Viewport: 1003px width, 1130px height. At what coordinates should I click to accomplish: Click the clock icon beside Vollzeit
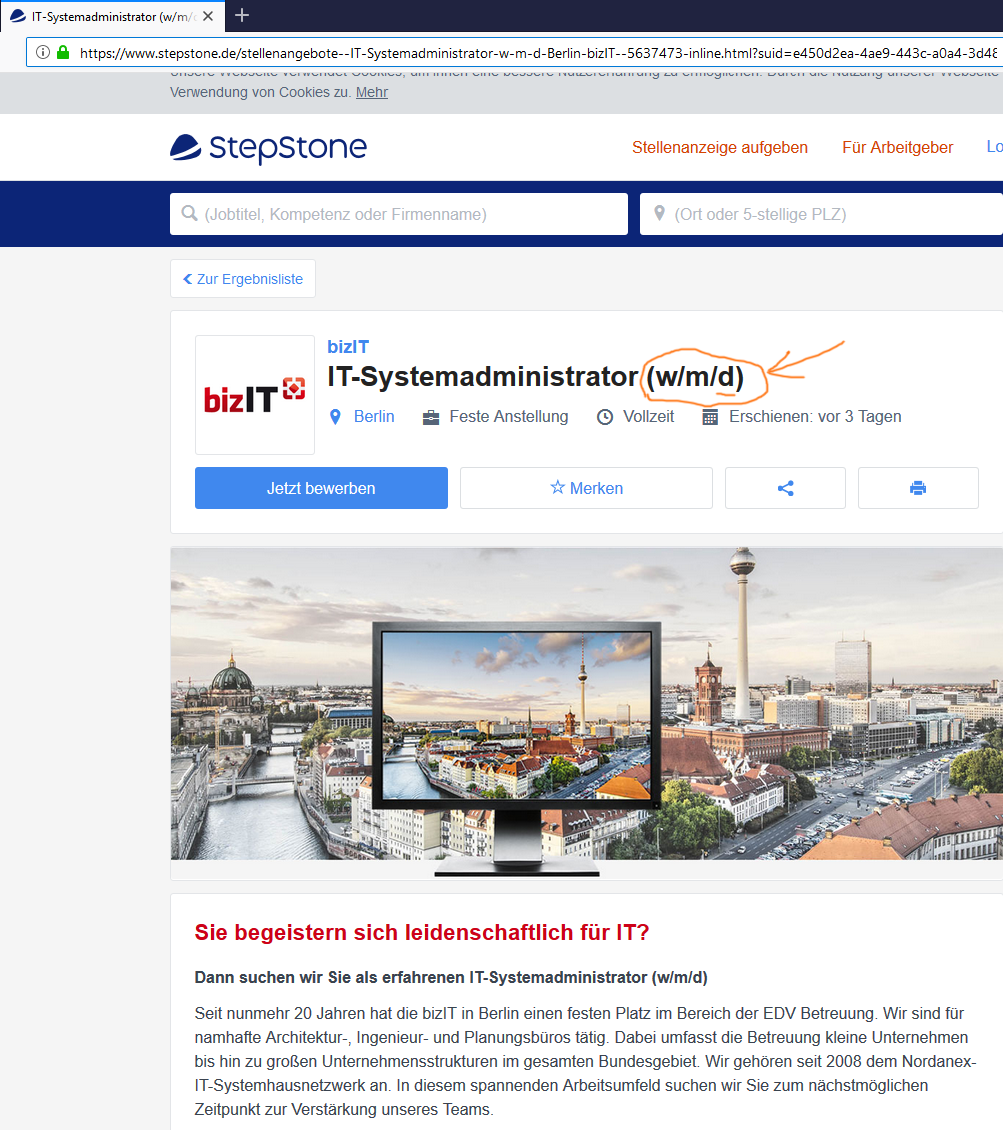[x=605, y=417]
